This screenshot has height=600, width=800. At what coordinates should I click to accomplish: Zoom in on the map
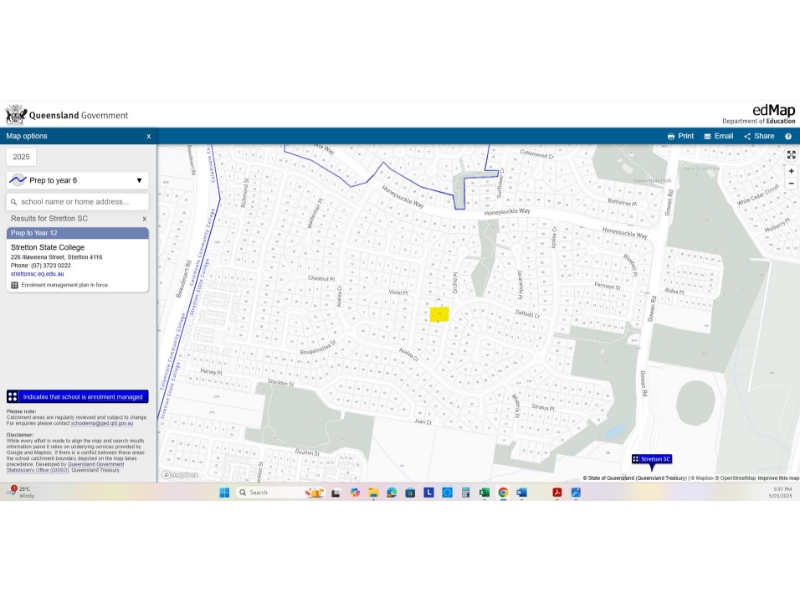(x=791, y=171)
